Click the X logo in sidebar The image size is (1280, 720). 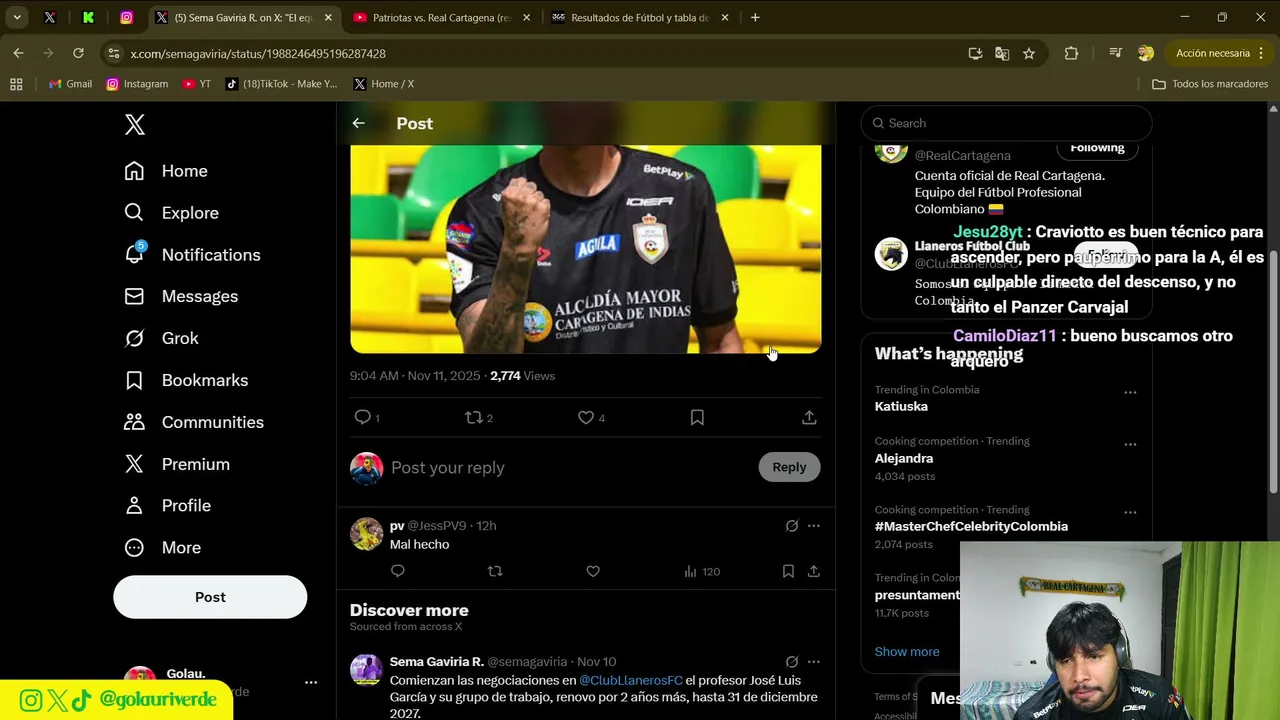[x=135, y=124]
